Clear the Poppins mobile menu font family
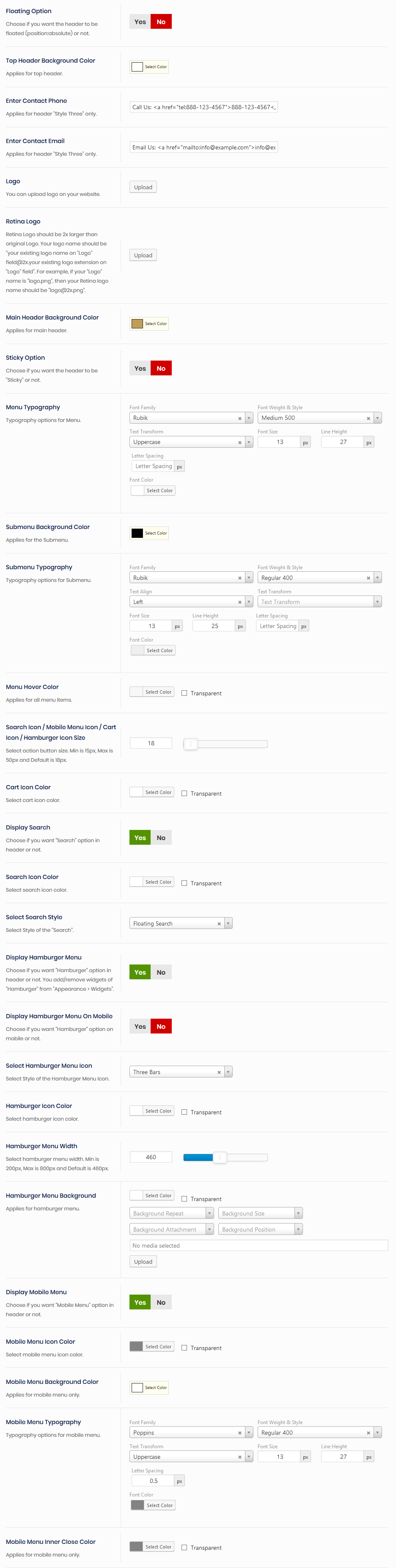Screen dimensions: 396x1568 coord(239,1433)
